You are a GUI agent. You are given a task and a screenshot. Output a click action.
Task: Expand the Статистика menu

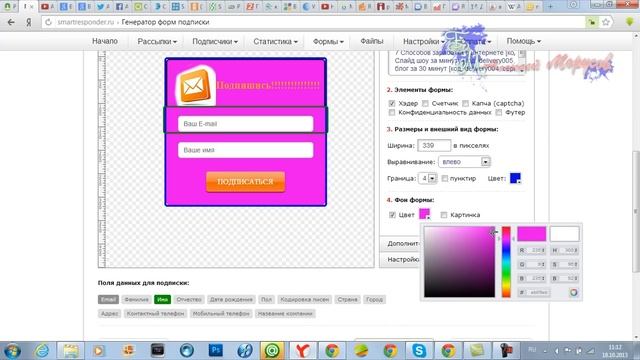(x=275, y=41)
